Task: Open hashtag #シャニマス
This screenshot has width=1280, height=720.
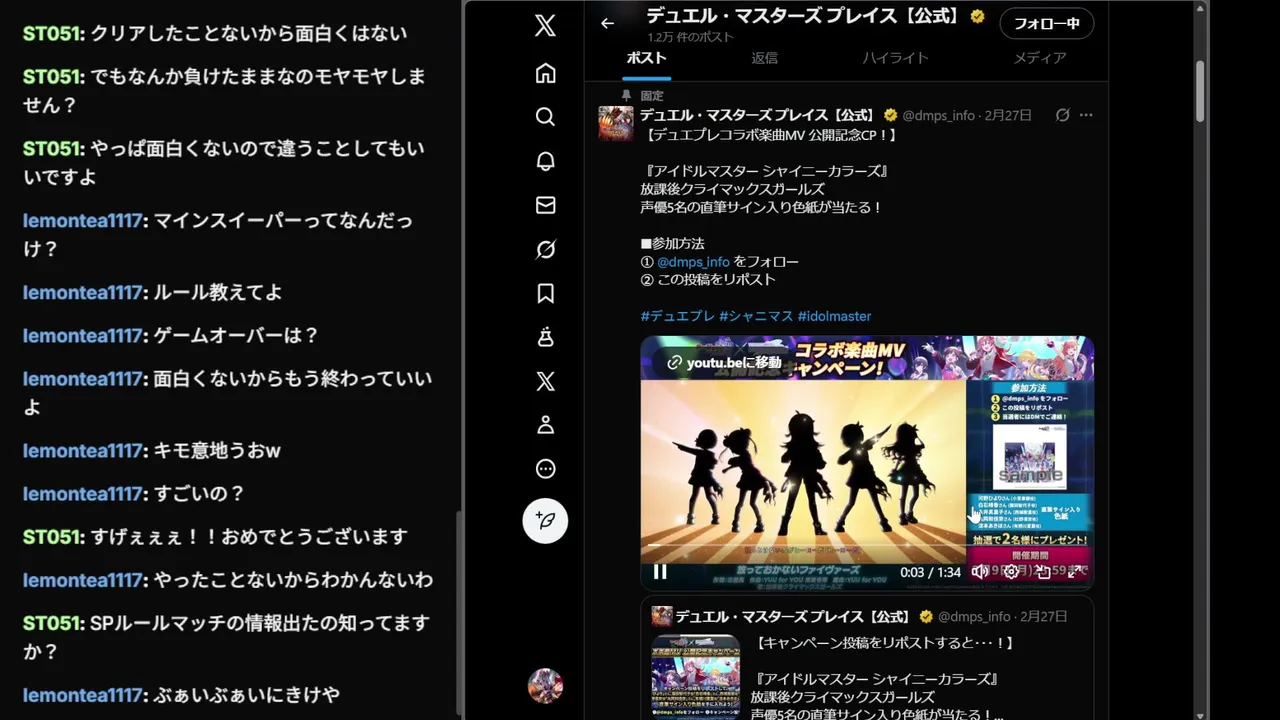Action: click(x=756, y=316)
